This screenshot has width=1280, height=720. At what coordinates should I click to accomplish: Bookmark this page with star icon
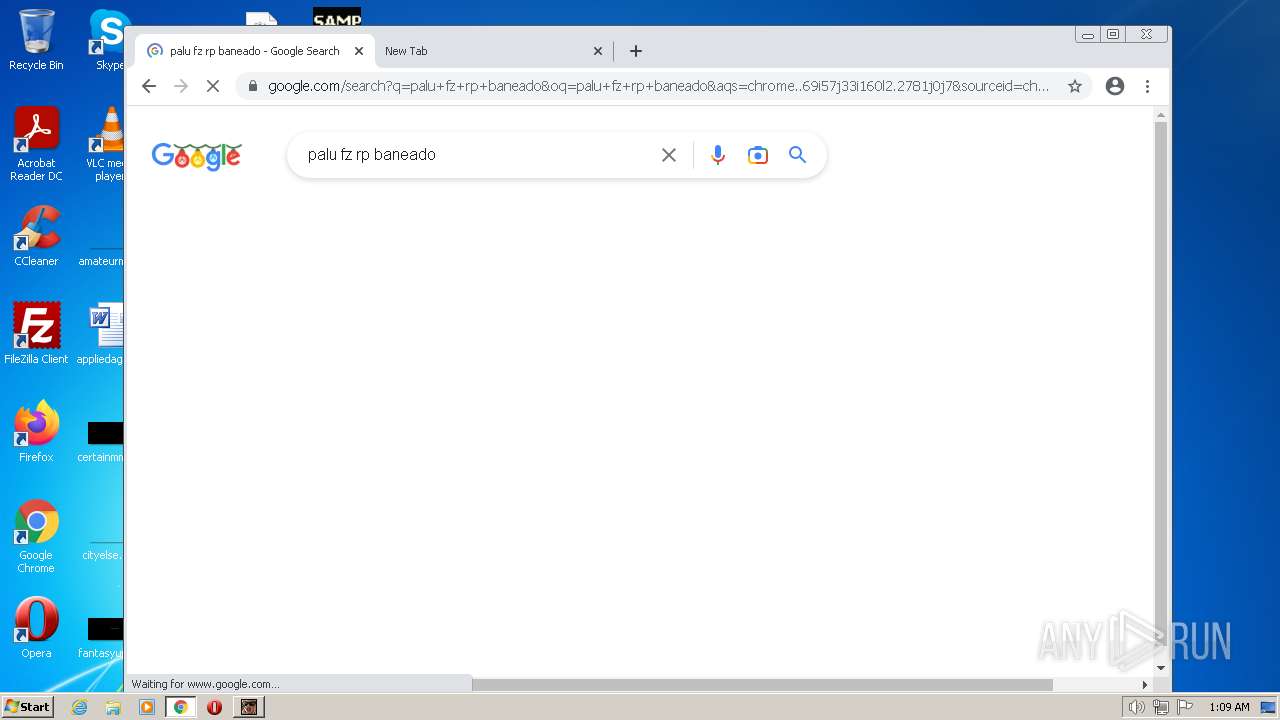(x=1075, y=86)
